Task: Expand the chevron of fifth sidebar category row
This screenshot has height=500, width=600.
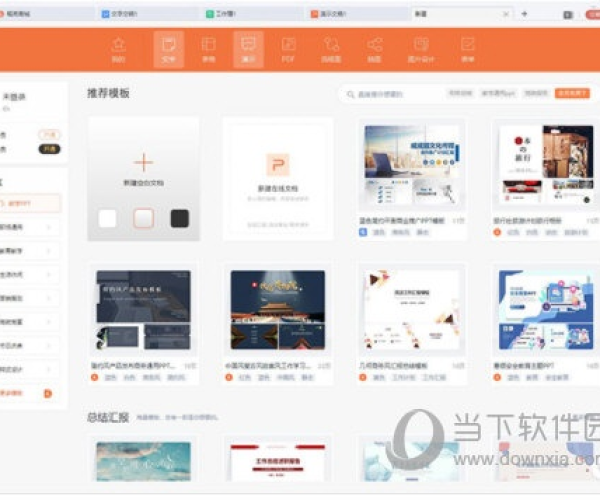Action: tap(49, 322)
